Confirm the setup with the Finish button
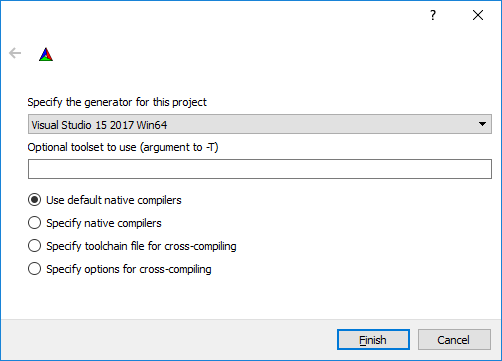Image resolution: width=502 pixels, height=361 pixels. tap(373, 340)
